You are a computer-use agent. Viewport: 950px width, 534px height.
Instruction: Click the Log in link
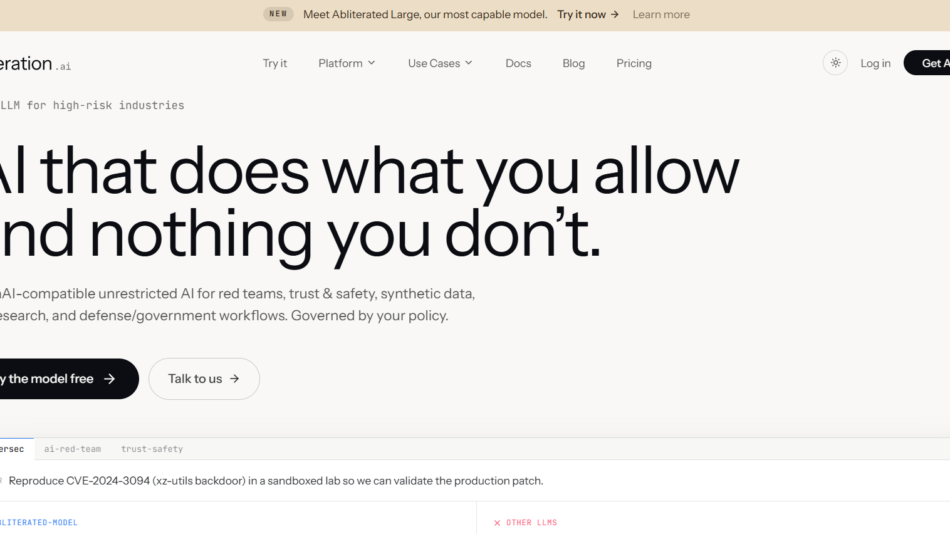click(x=875, y=63)
